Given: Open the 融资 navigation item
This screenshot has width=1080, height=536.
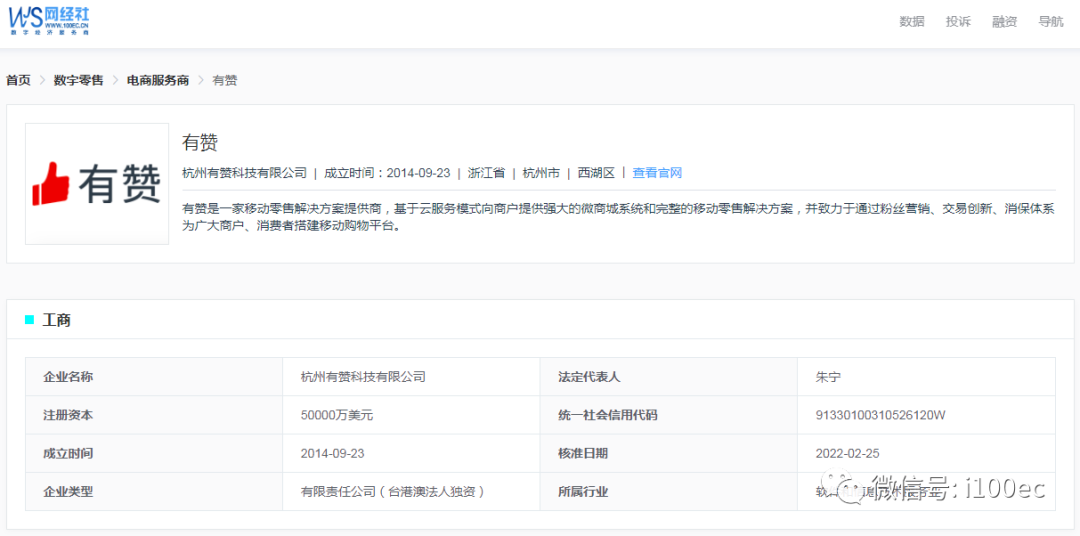Looking at the screenshot, I should click(x=1004, y=21).
